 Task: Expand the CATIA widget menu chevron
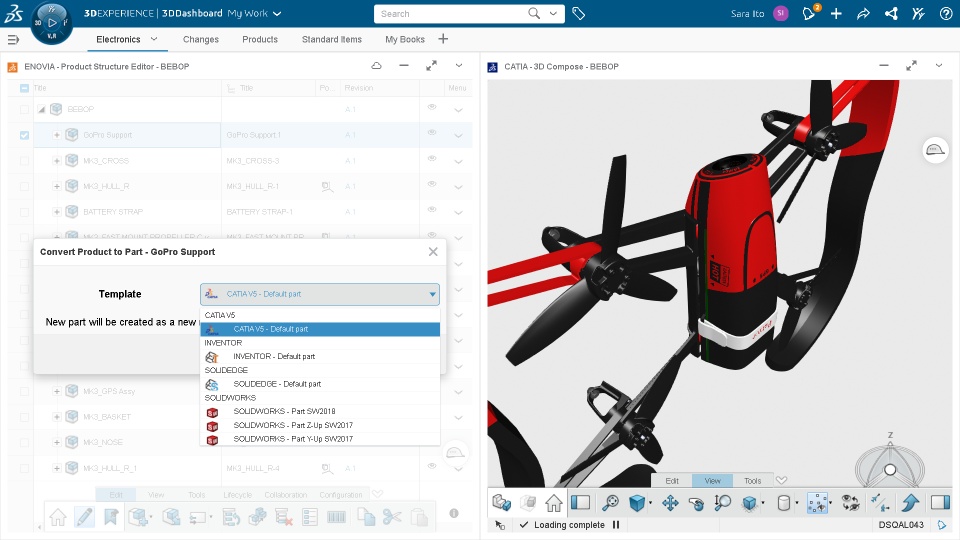point(939,66)
